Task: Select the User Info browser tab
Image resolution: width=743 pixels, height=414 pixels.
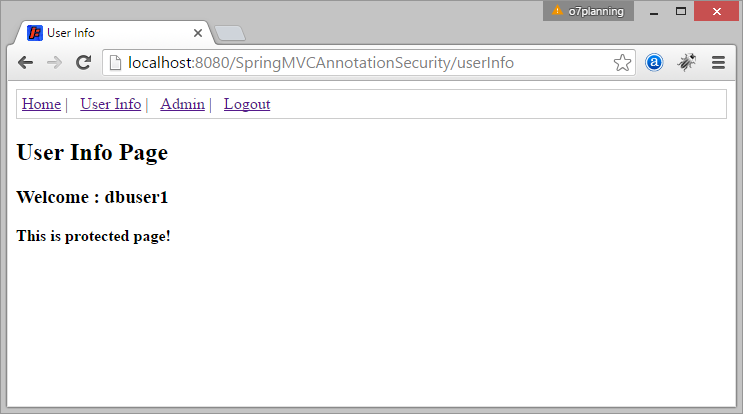Action: tap(114, 33)
